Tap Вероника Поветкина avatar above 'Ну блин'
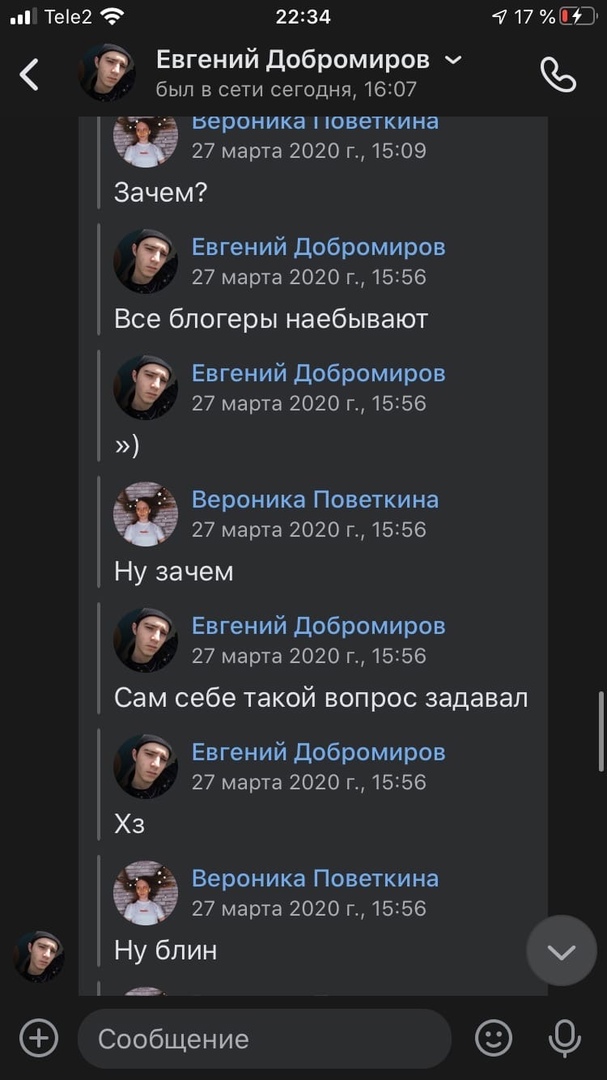The height and width of the screenshot is (1080, 607). [145, 893]
